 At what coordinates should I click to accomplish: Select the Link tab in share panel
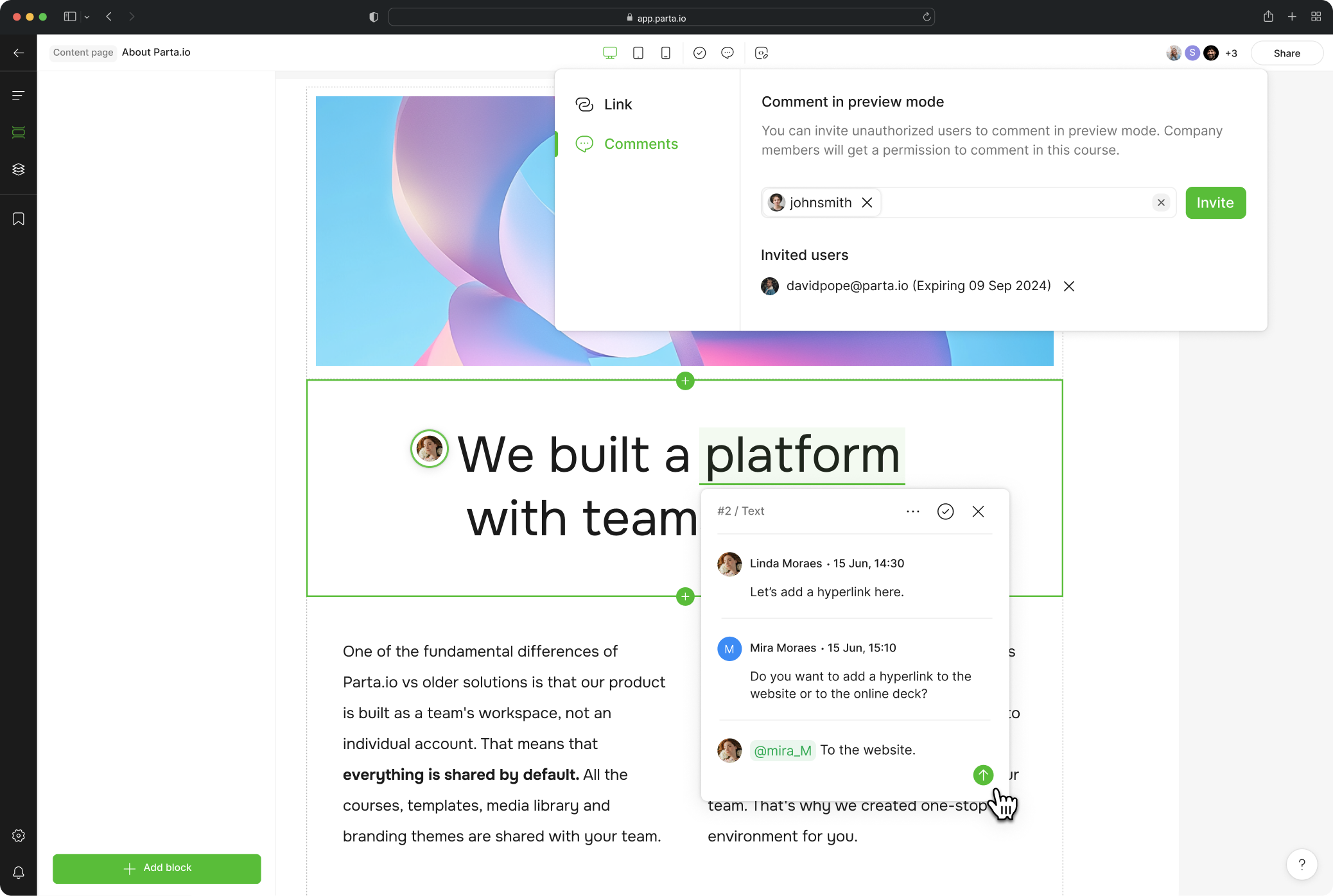click(x=617, y=105)
